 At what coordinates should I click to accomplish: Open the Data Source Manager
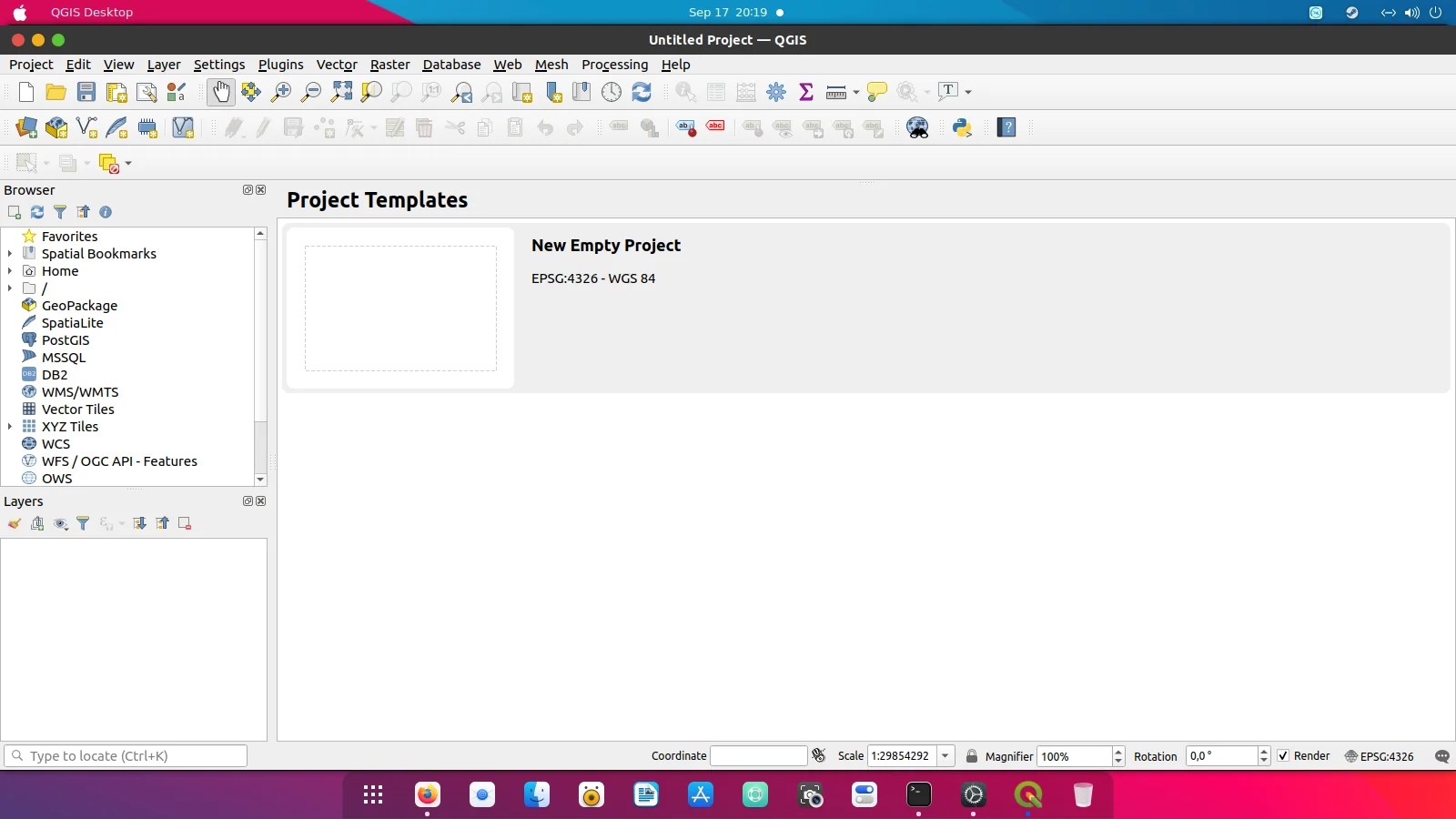click(26, 127)
